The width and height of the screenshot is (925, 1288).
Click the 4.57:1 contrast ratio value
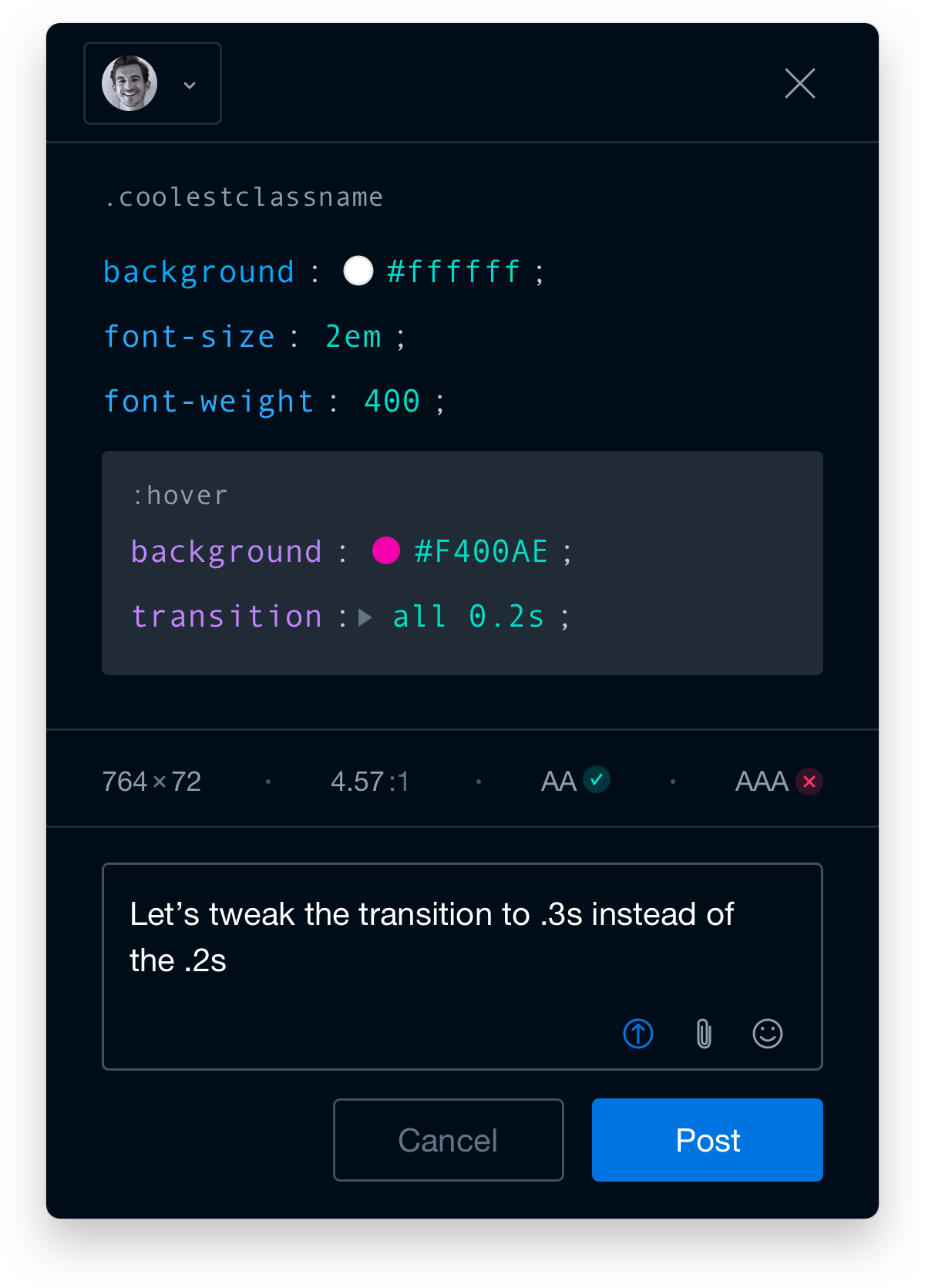[x=370, y=782]
